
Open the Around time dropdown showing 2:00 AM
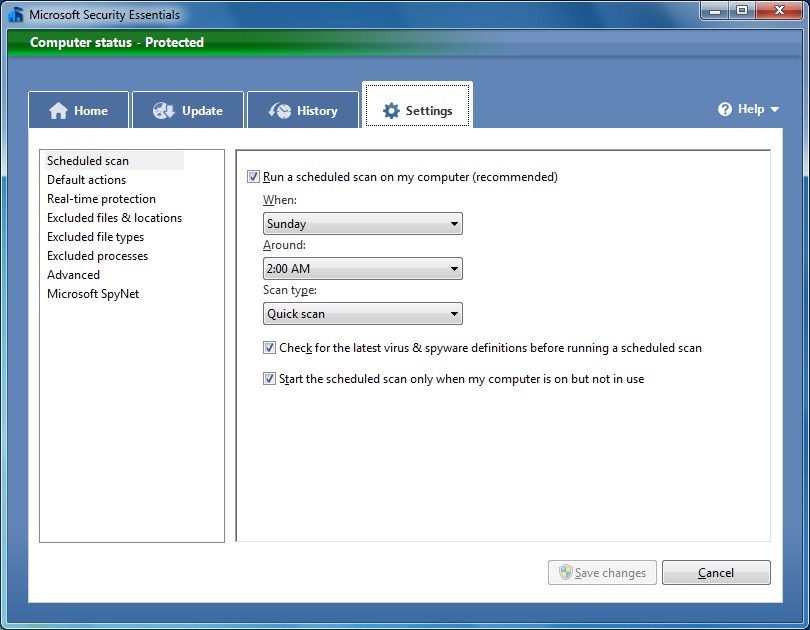[363, 269]
